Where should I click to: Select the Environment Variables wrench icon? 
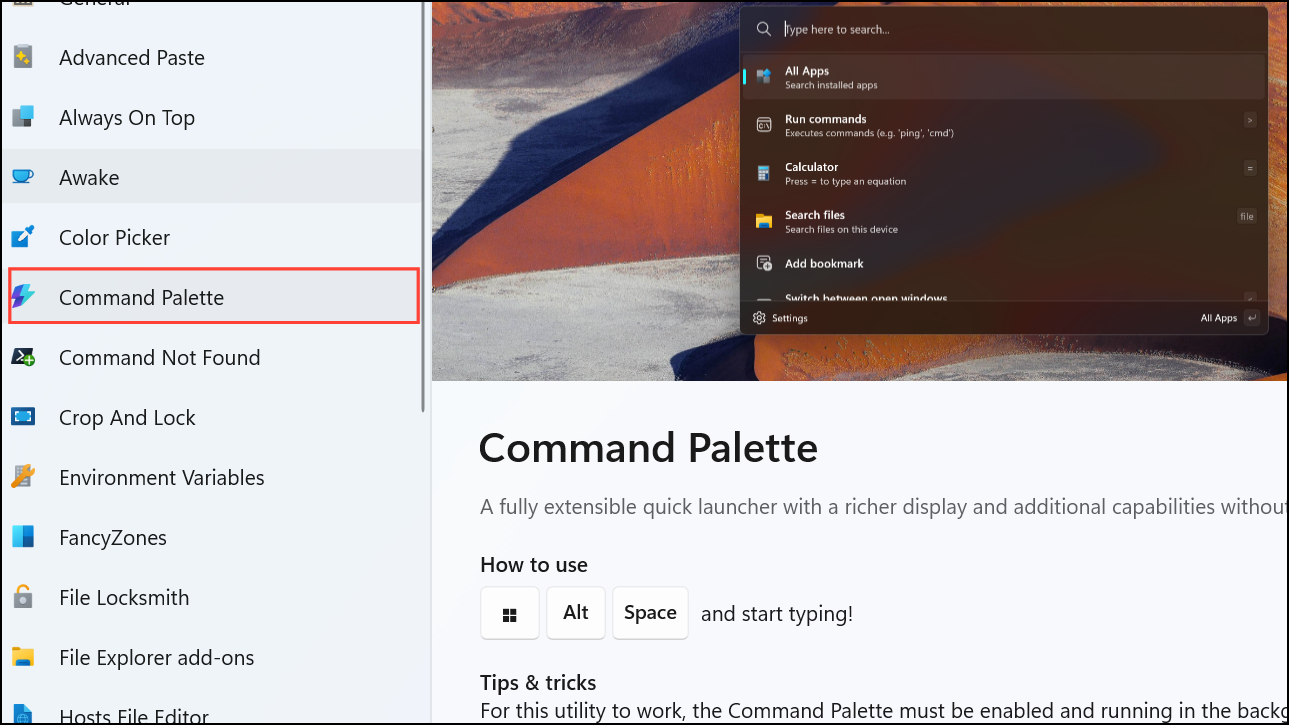pyautogui.click(x=25, y=477)
